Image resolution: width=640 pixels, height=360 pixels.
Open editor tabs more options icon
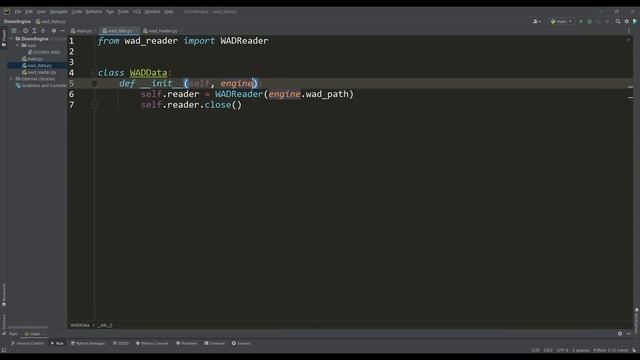pos(629,31)
